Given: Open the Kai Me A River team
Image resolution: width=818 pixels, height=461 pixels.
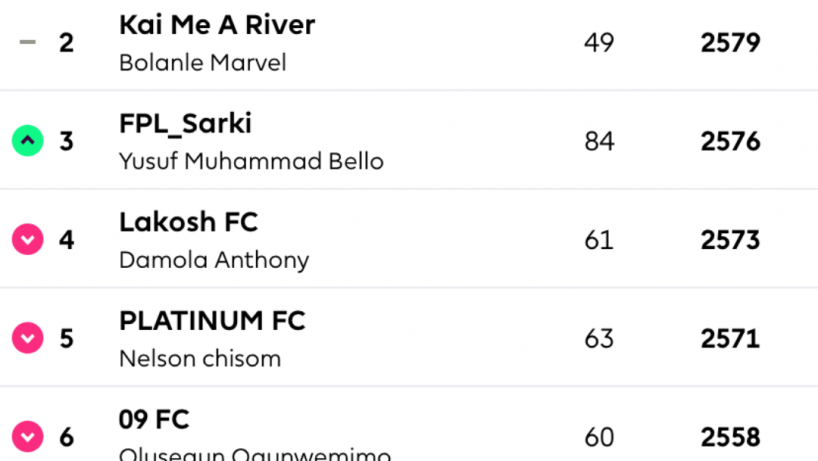Looking at the screenshot, I should point(217,25).
